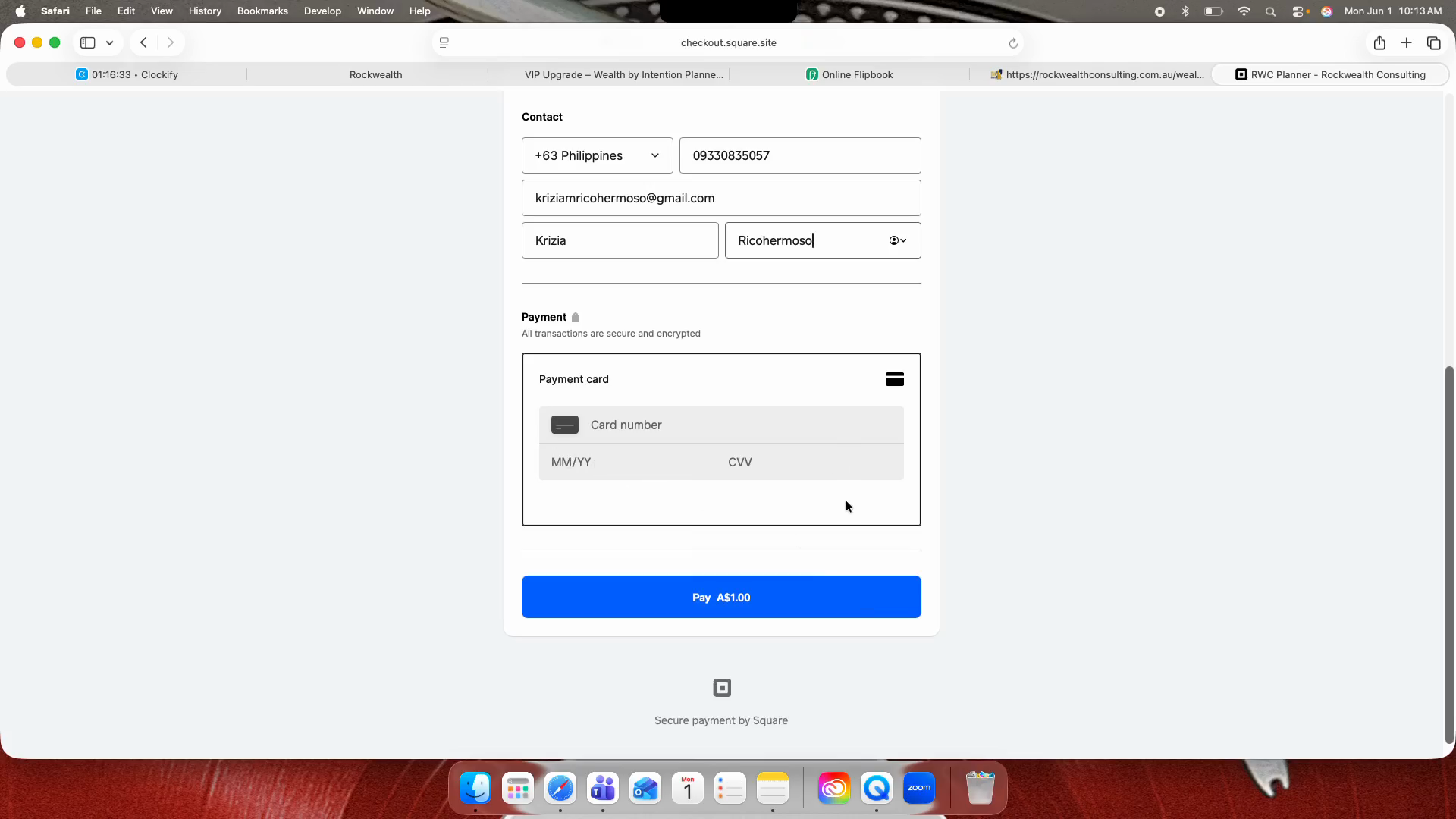This screenshot has width=1456, height=819.
Task: Click the lock icon beside Payment
Action: pos(576,317)
